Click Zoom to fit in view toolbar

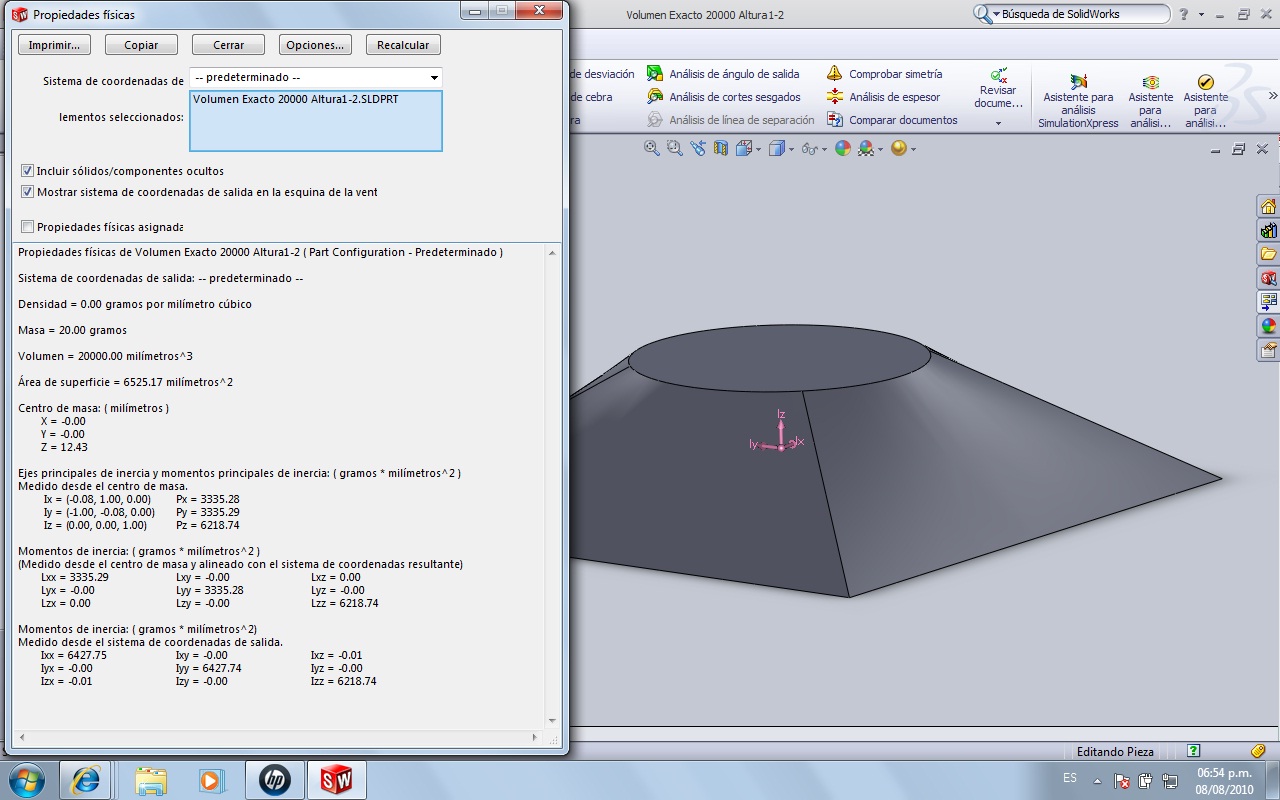[x=652, y=148]
